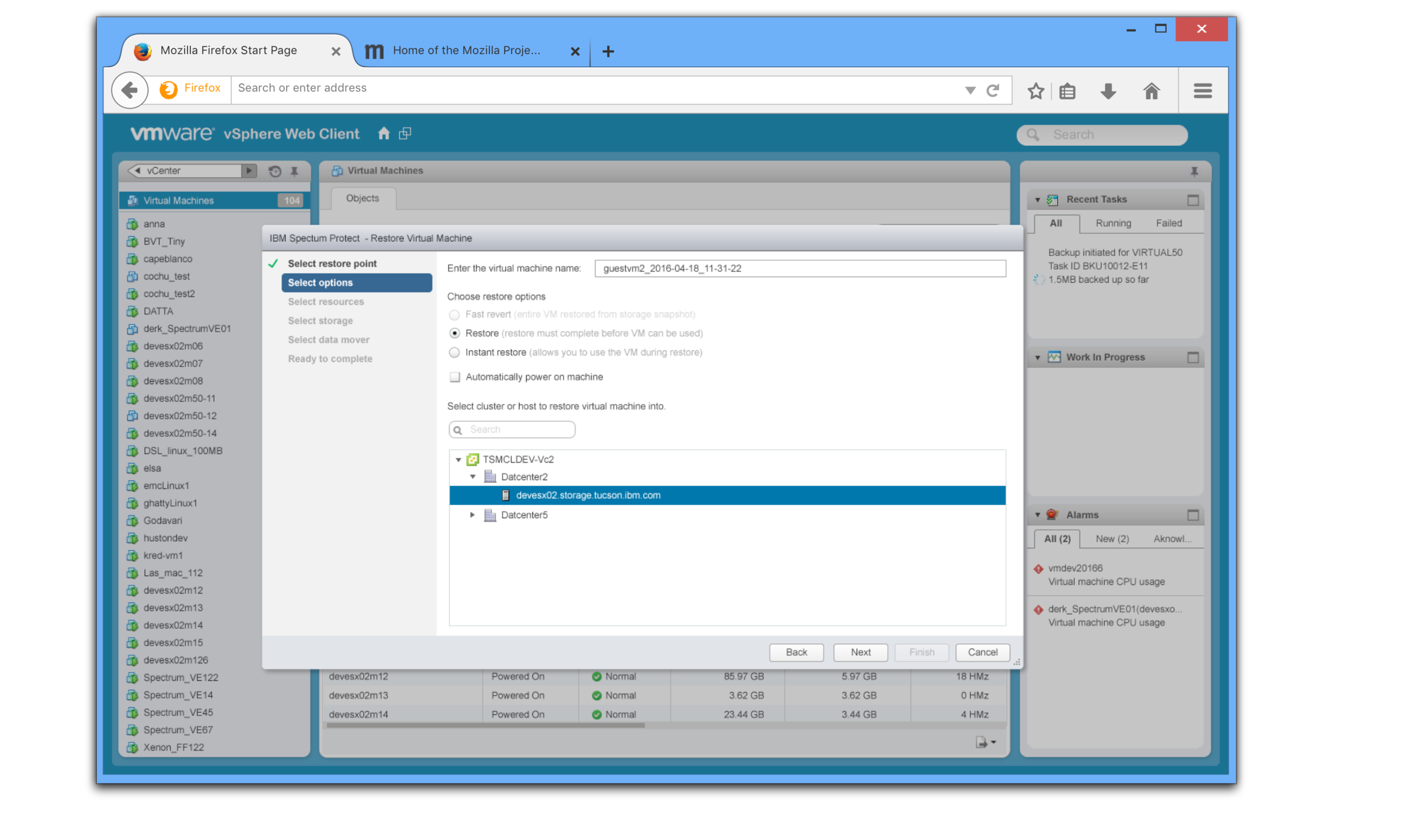Viewport: 1424px width, 840px height.
Task: Click the vSphere windows icon beside home
Action: tap(405, 133)
